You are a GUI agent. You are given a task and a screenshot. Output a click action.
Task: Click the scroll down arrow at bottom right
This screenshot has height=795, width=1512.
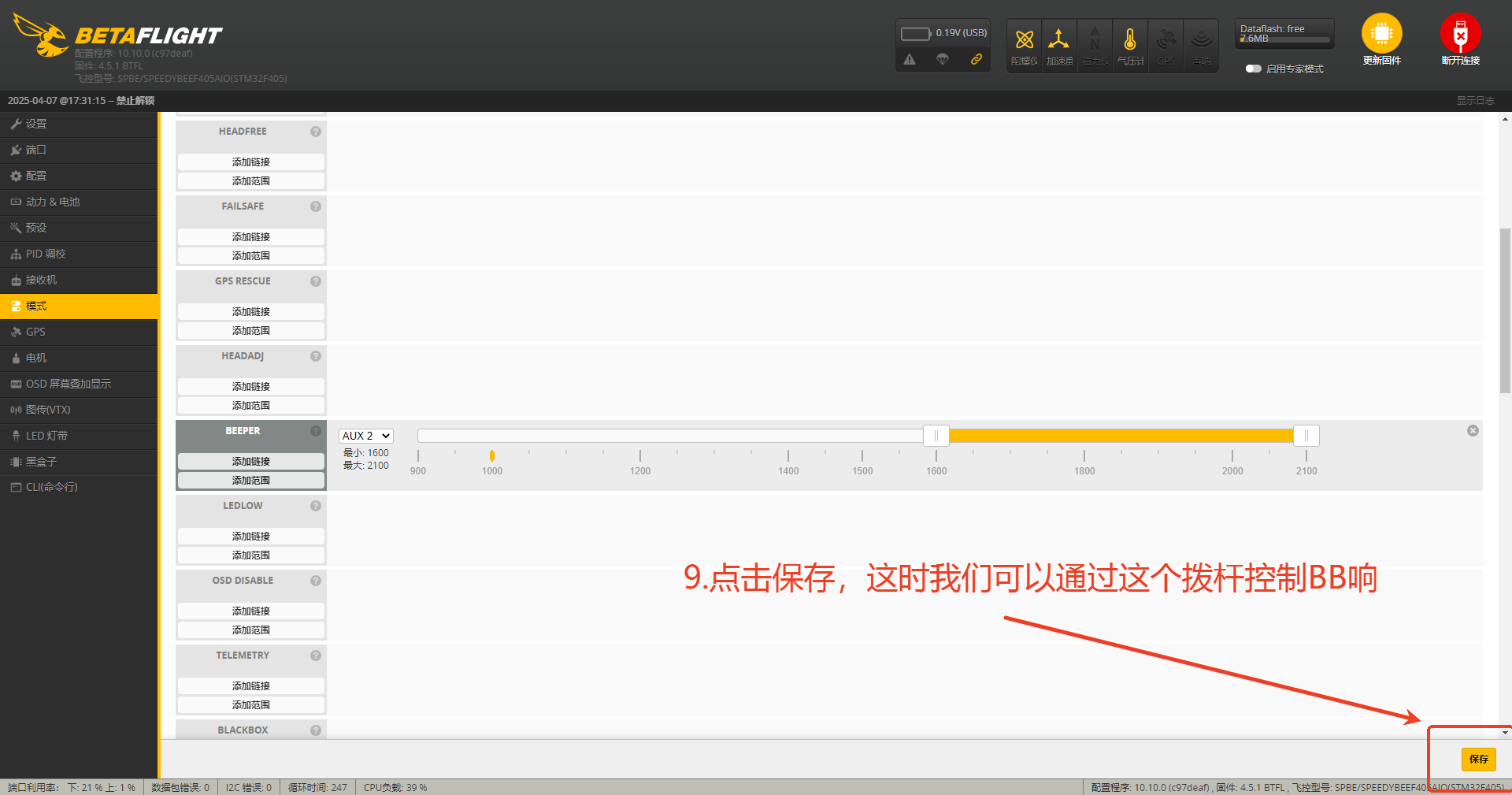point(1505,732)
